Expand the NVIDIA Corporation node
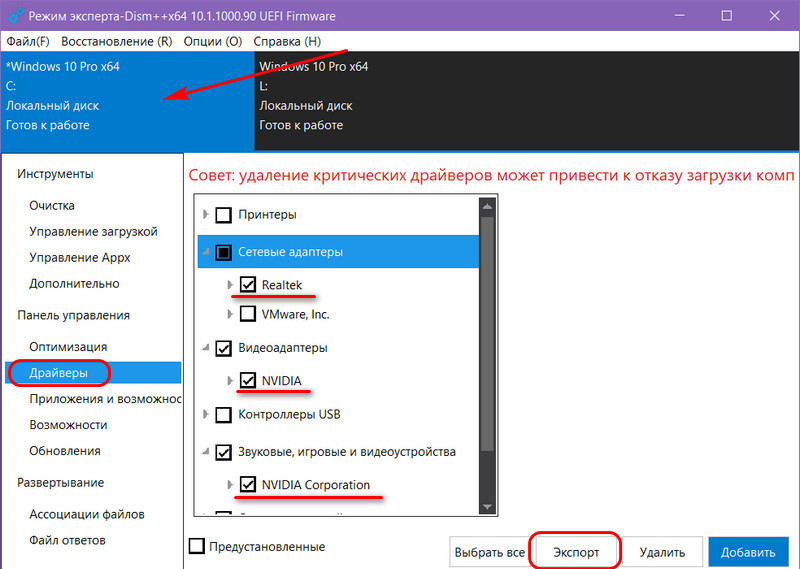The height and width of the screenshot is (569, 800). tap(230, 485)
